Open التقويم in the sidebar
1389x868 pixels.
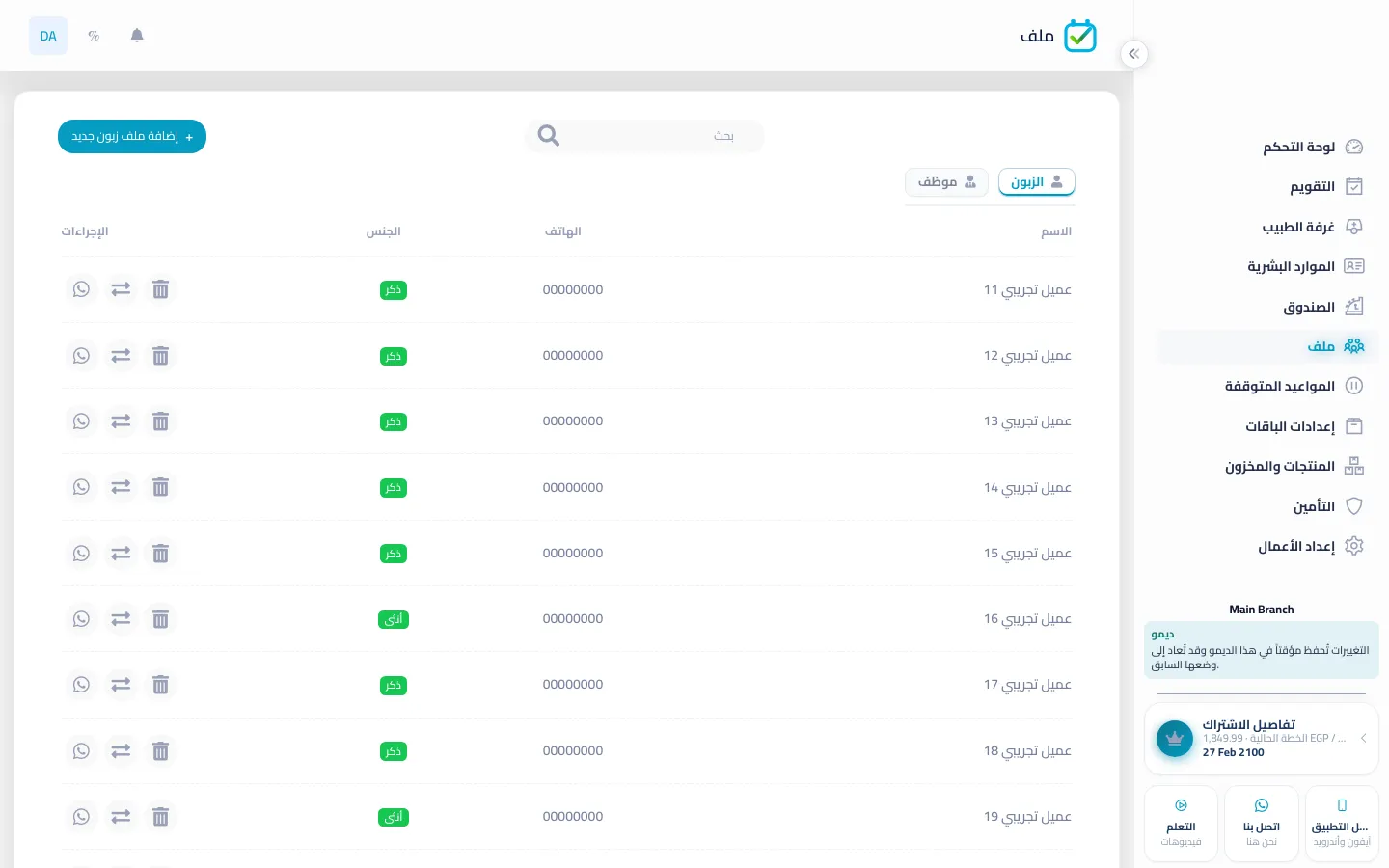(x=1268, y=186)
